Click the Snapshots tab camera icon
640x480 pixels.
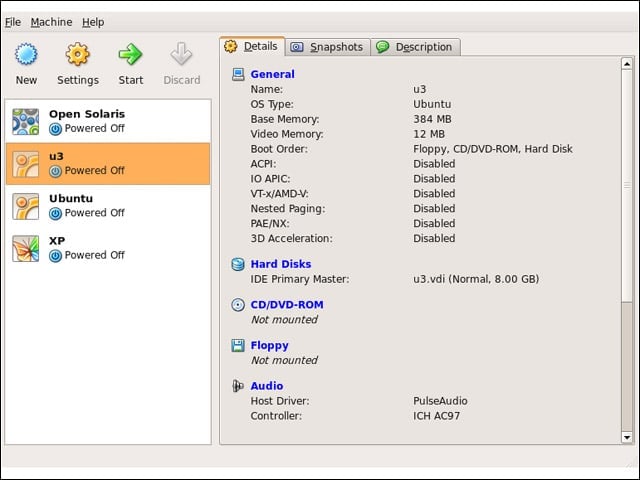[297, 47]
